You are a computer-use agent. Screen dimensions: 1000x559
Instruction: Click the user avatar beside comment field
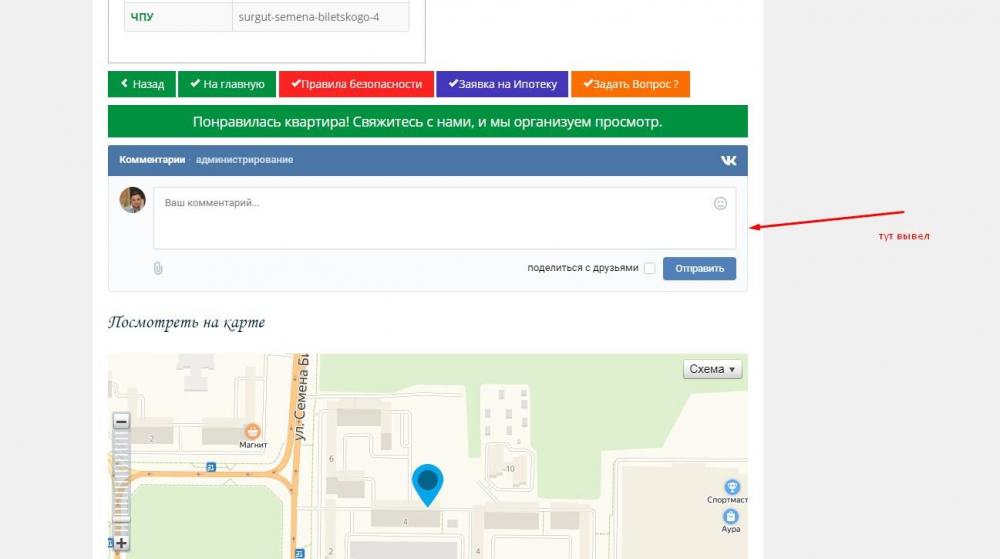click(x=132, y=200)
